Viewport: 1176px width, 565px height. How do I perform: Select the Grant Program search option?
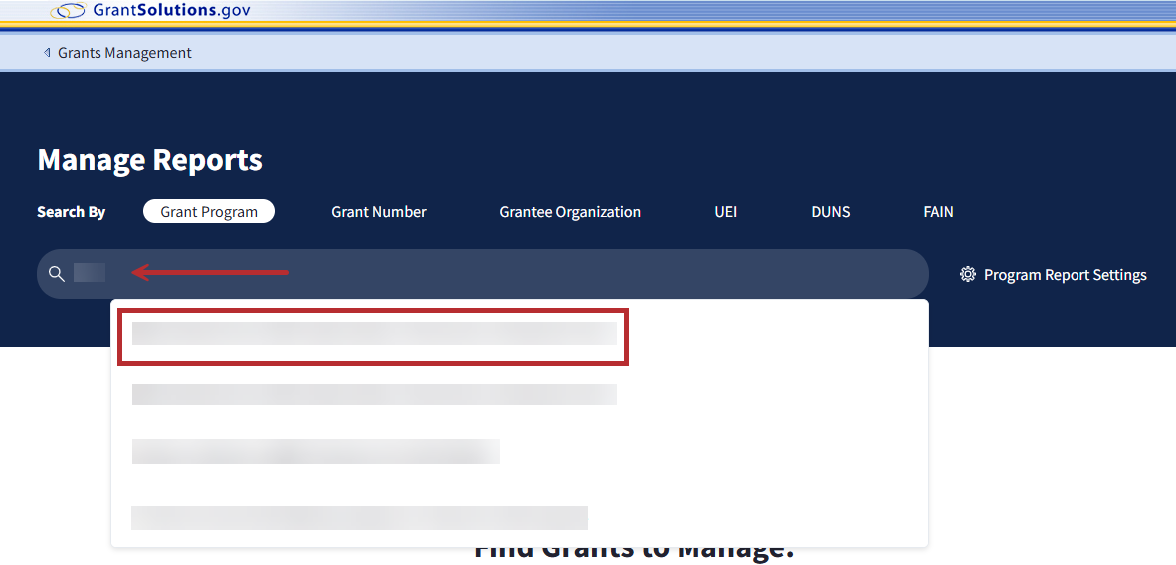209,212
